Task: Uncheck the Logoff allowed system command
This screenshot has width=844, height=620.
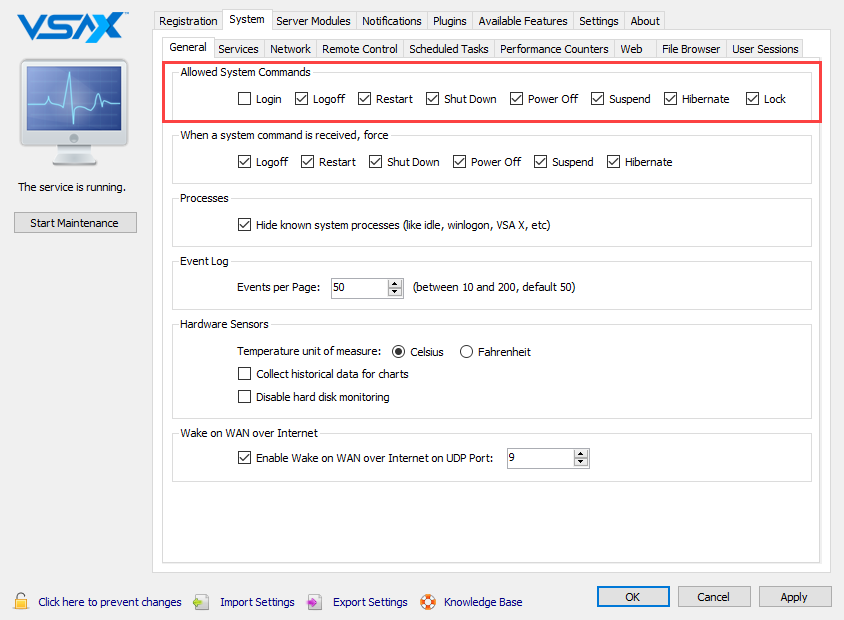Action: (298, 99)
